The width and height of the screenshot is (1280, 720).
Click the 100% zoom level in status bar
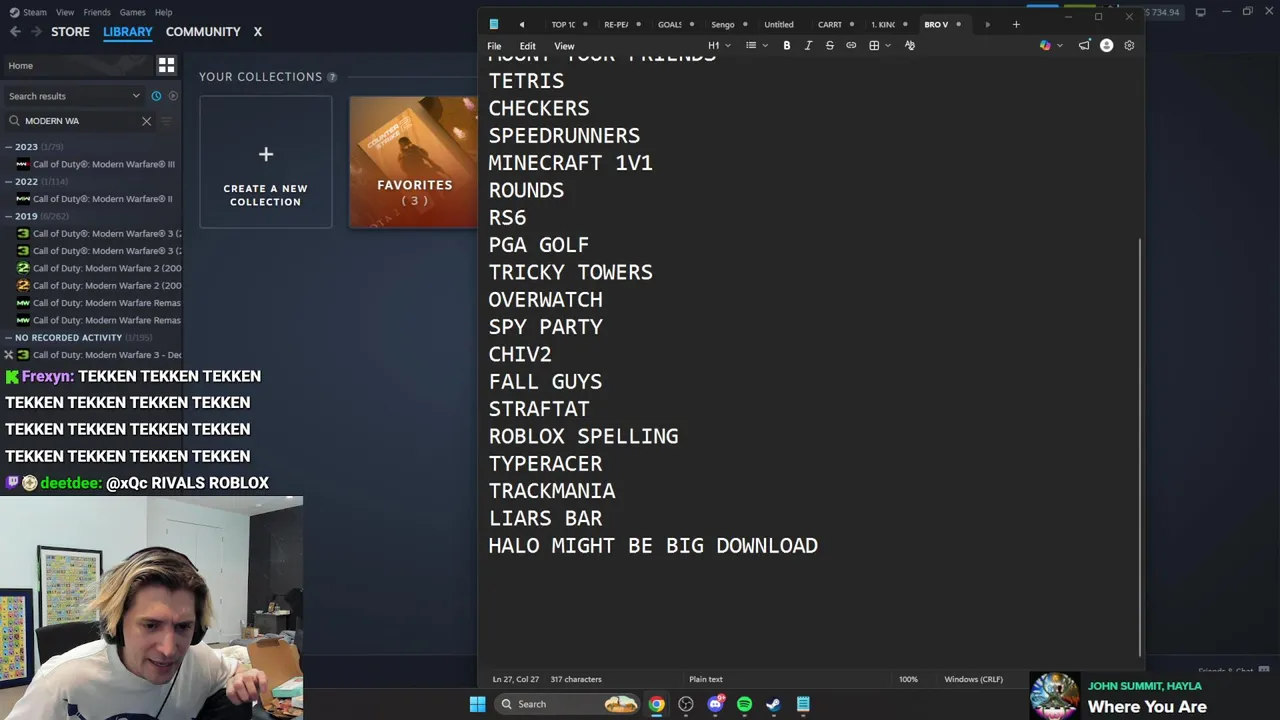(x=908, y=679)
